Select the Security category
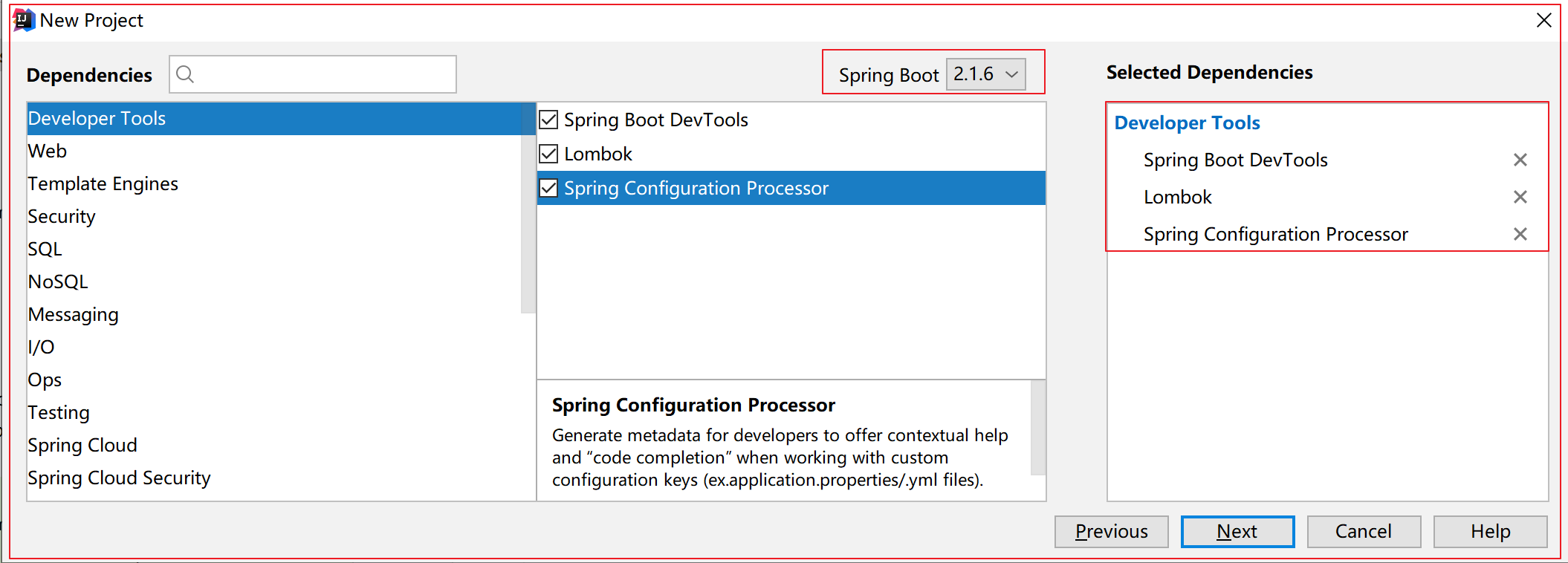 274,217
